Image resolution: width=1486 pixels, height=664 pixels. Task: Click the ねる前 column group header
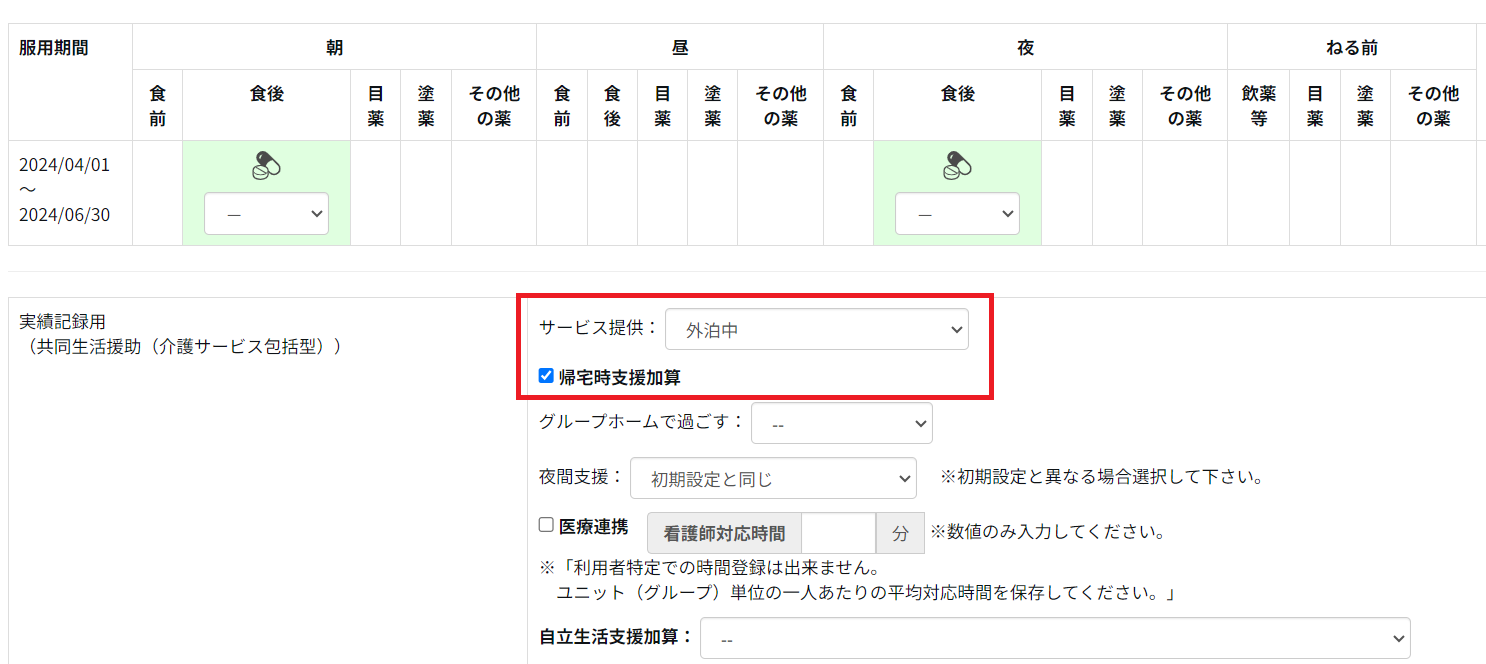click(x=1351, y=48)
